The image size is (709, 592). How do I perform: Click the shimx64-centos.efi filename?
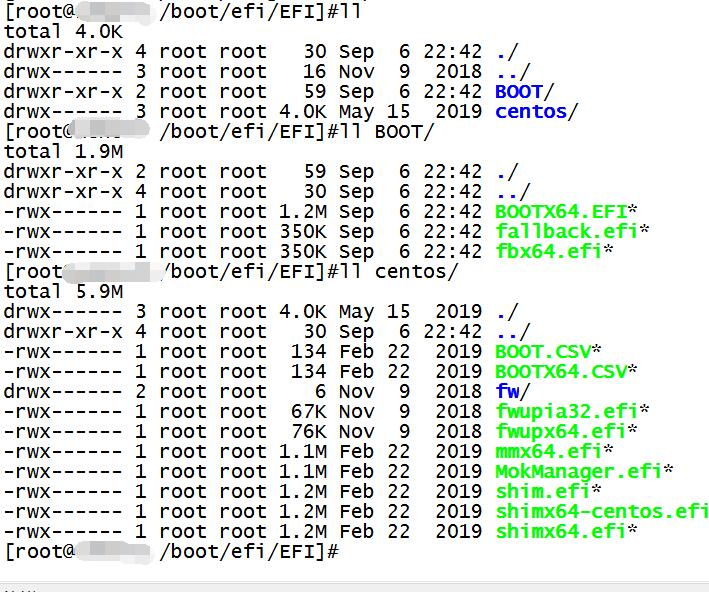pyautogui.click(x=602, y=511)
